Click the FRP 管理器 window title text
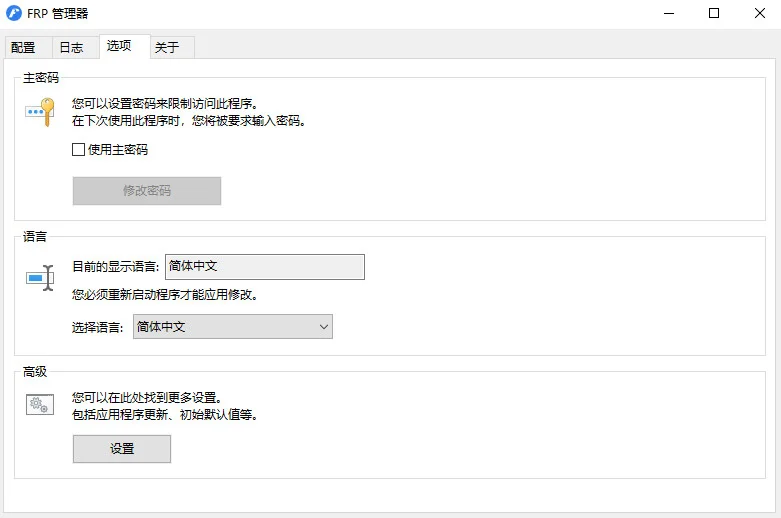The width and height of the screenshot is (781, 518). coord(58,13)
